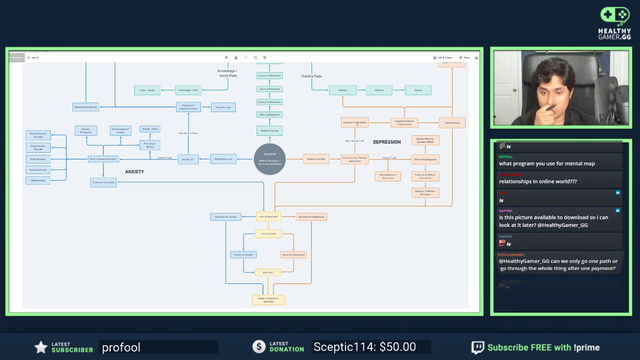Select the blue Module Overview node
Image resolution: width=640 pixels, height=360 pixels.
(x=223, y=159)
